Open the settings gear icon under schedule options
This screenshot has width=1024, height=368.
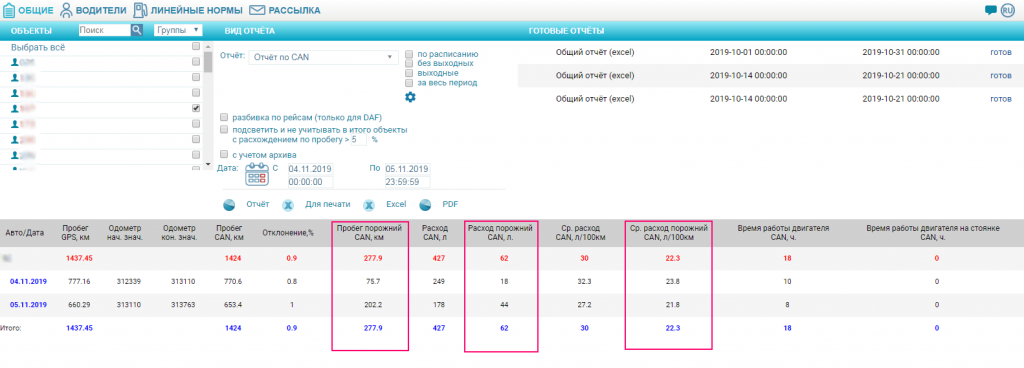410,97
